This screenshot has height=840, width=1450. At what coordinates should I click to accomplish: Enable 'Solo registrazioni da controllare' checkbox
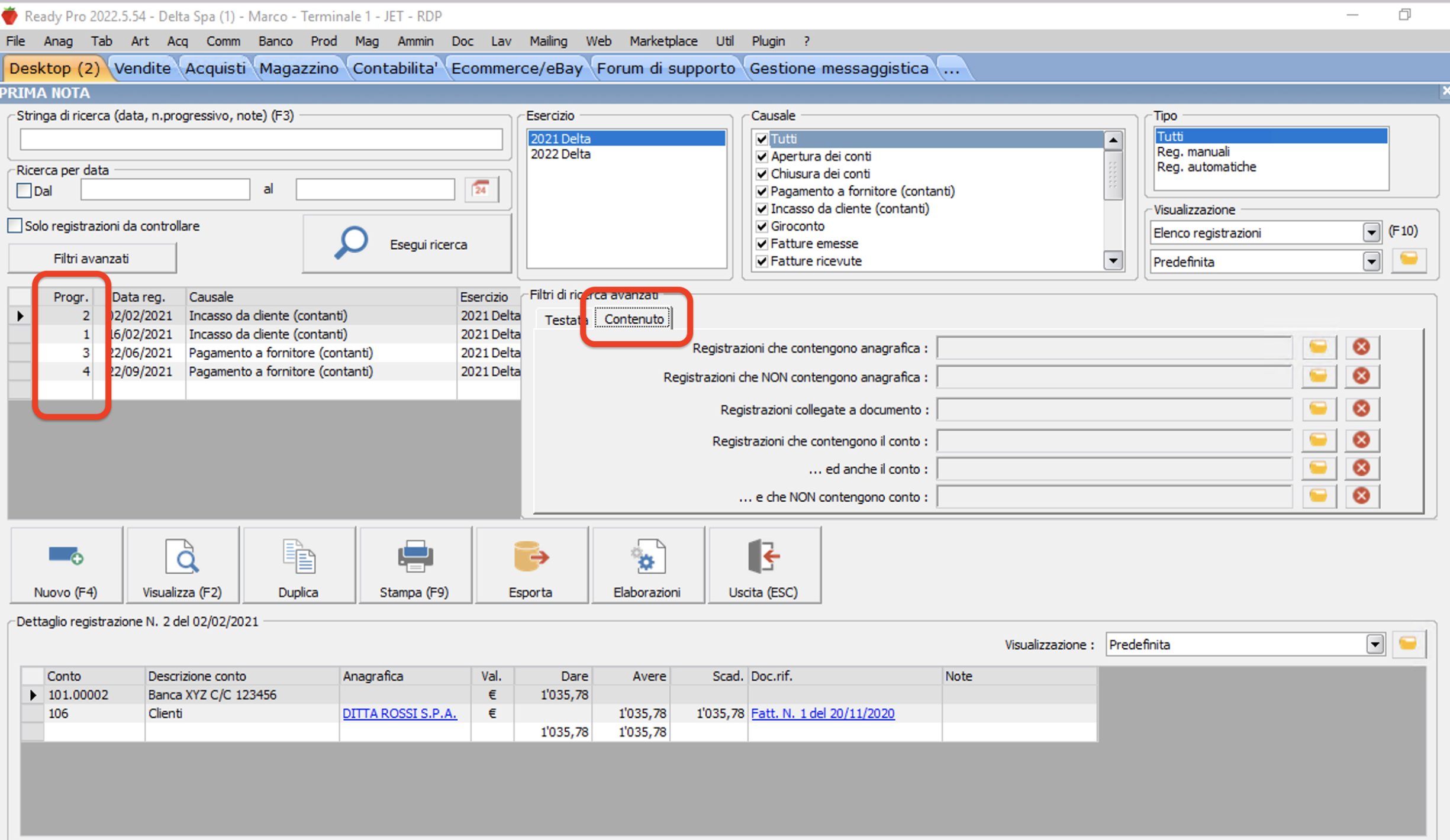click(x=15, y=225)
